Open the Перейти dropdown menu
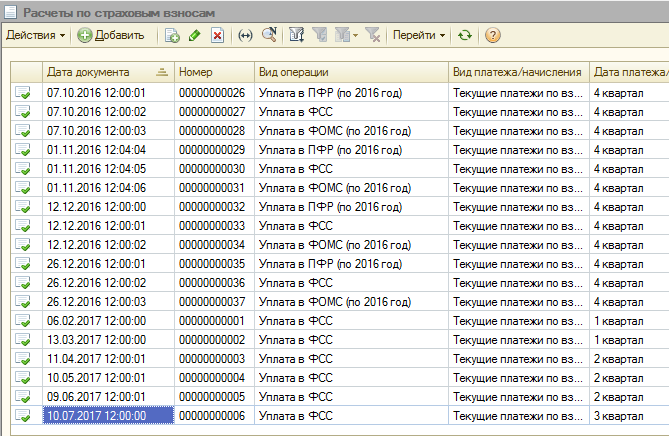Image resolution: width=669 pixels, height=436 pixels. coord(419,35)
